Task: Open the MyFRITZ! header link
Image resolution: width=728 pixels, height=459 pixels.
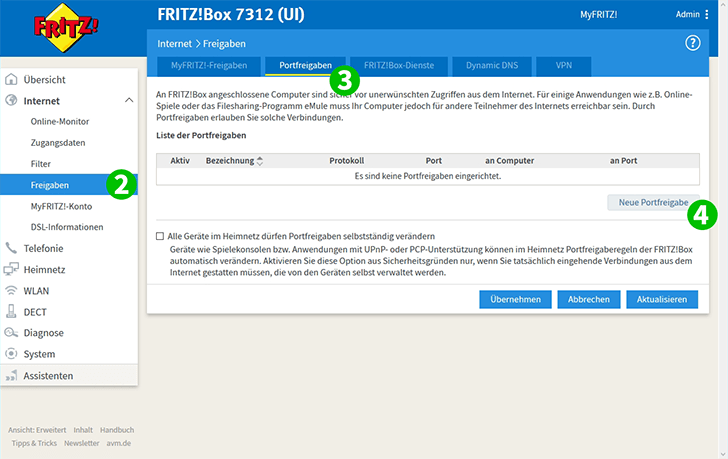Action: [598, 14]
